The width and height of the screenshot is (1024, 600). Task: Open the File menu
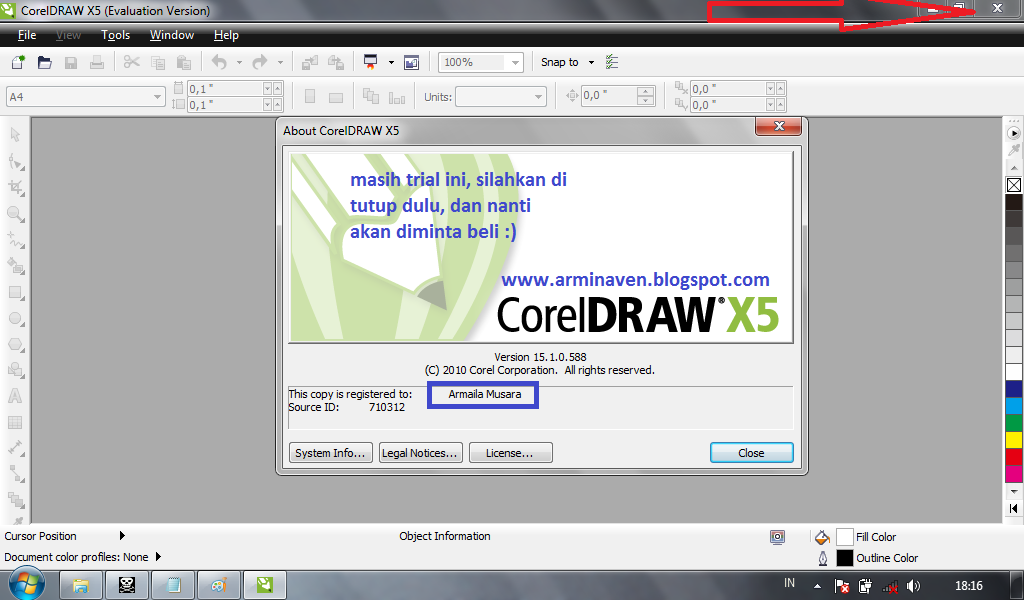coord(27,35)
